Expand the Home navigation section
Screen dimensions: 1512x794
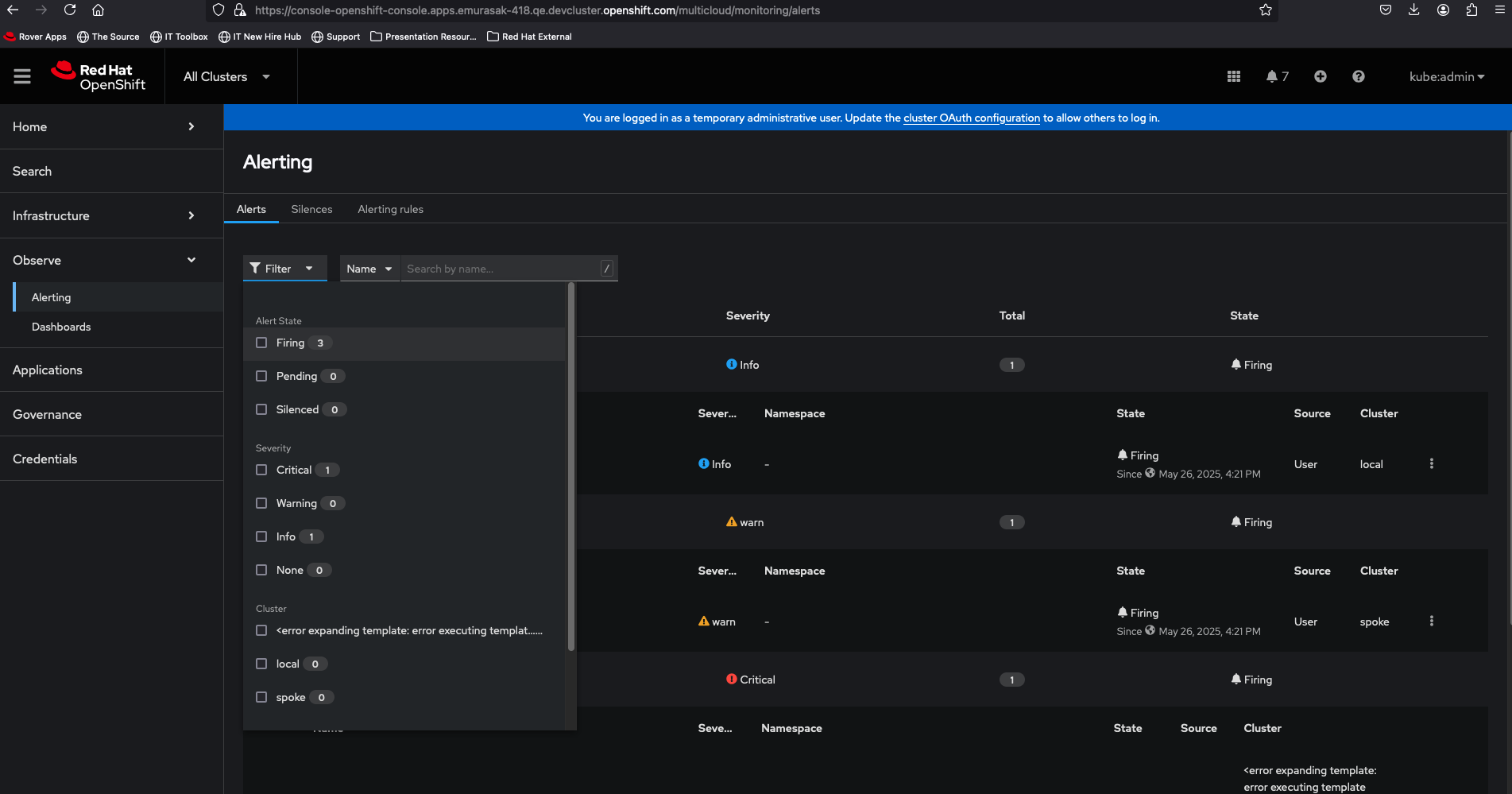(111, 126)
